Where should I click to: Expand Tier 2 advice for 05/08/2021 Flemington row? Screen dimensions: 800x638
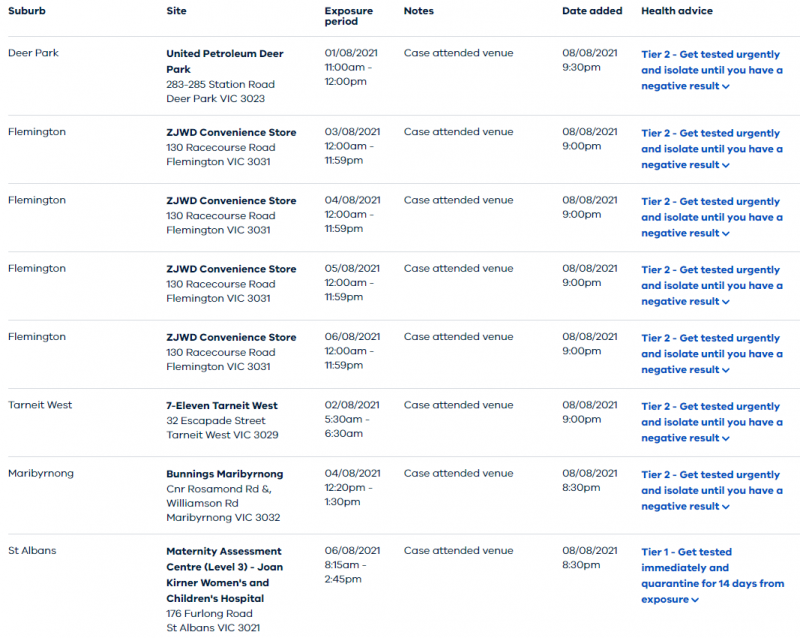(x=711, y=285)
